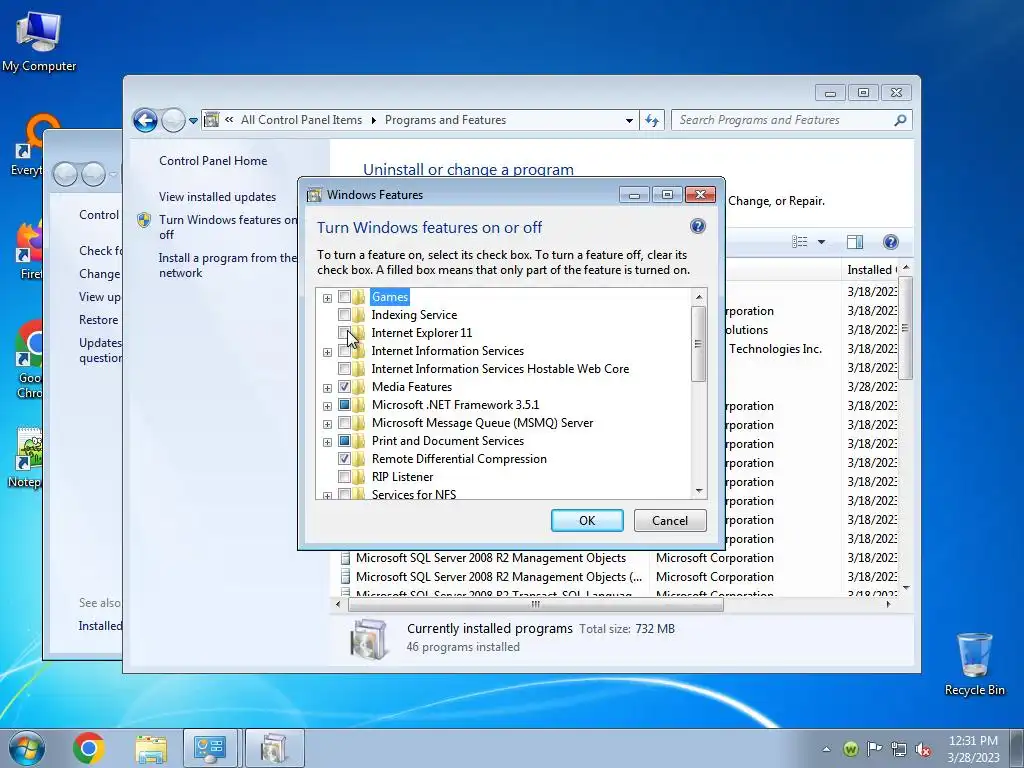Check the RIP Listener checkbox
The width and height of the screenshot is (1024, 768).
point(344,477)
